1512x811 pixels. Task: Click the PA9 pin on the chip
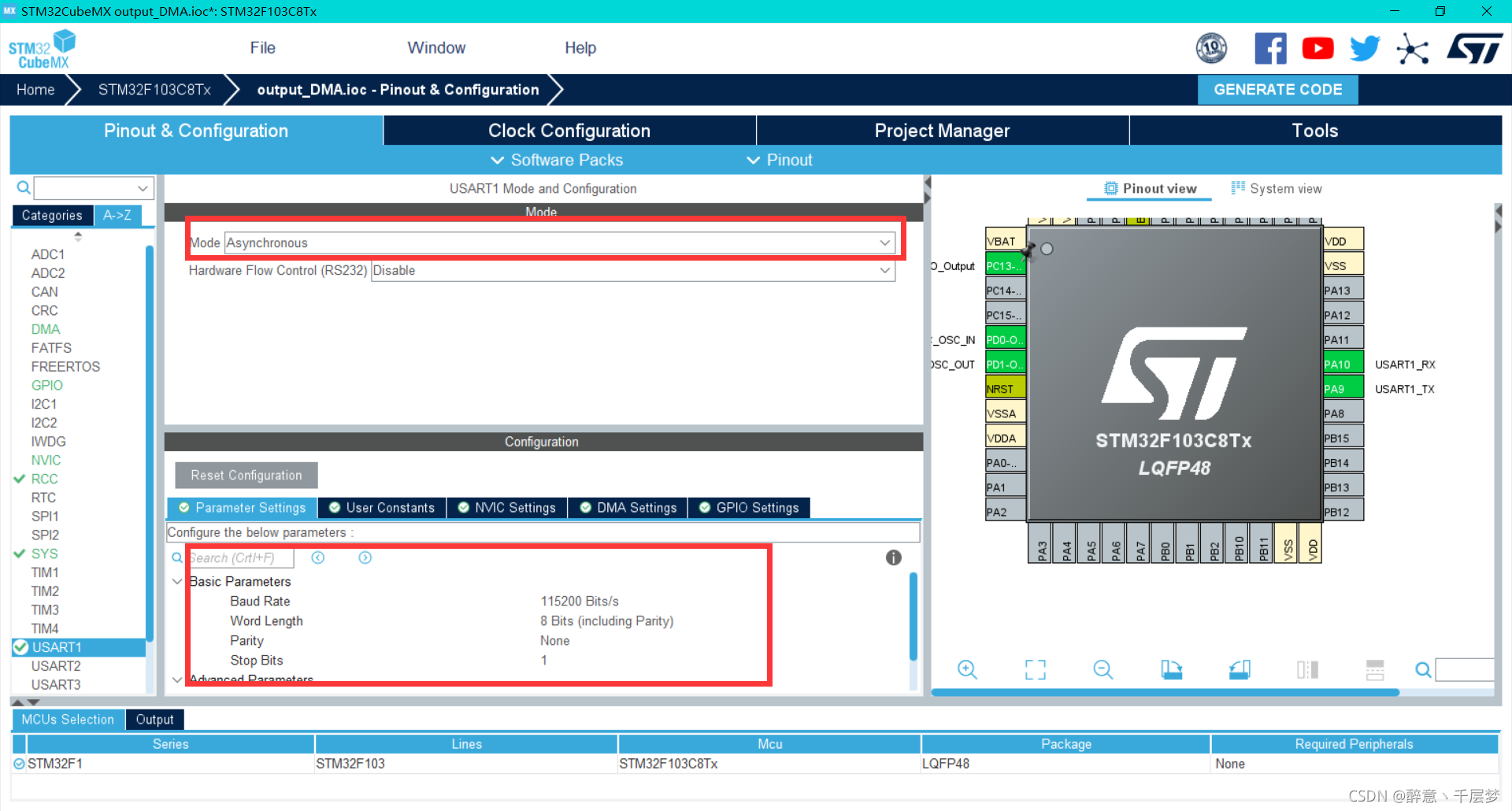tap(1343, 388)
